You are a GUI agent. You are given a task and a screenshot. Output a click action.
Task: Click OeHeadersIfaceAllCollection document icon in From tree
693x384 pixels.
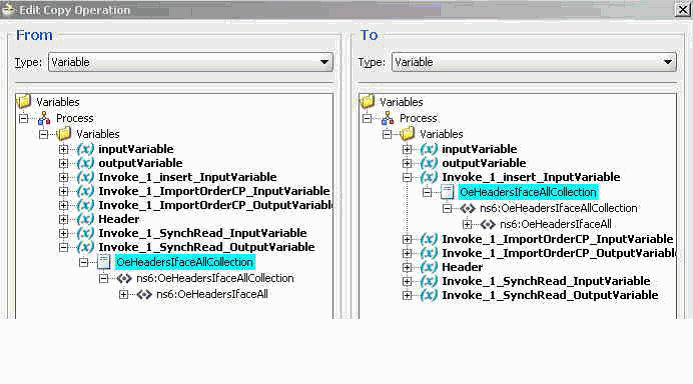click(103, 262)
